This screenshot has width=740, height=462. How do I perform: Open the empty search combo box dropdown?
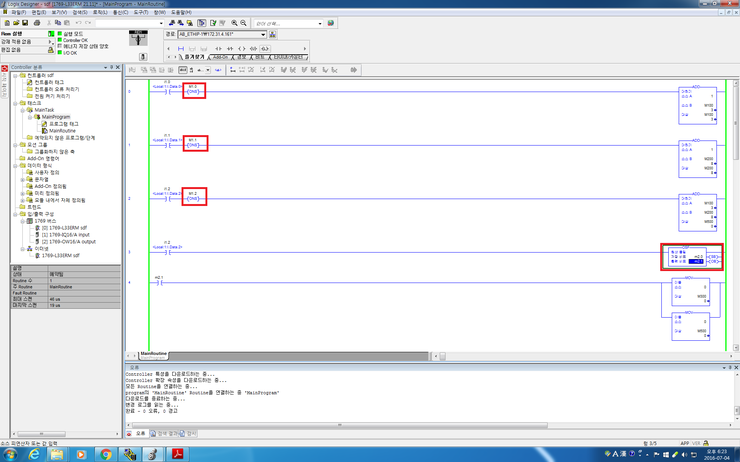[160, 23]
